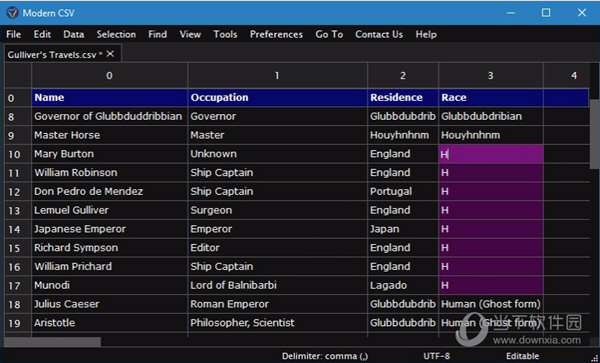Open the Tools menu
Viewport: 600px width, 363px height.
225,34
